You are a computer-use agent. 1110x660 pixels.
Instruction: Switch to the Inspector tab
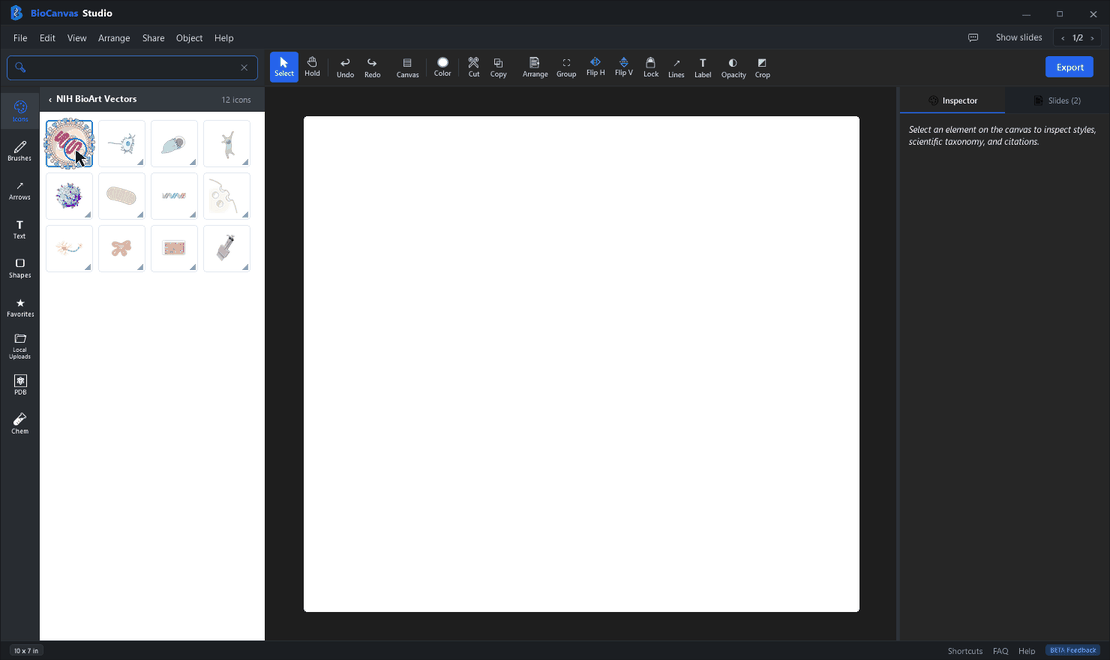click(952, 101)
